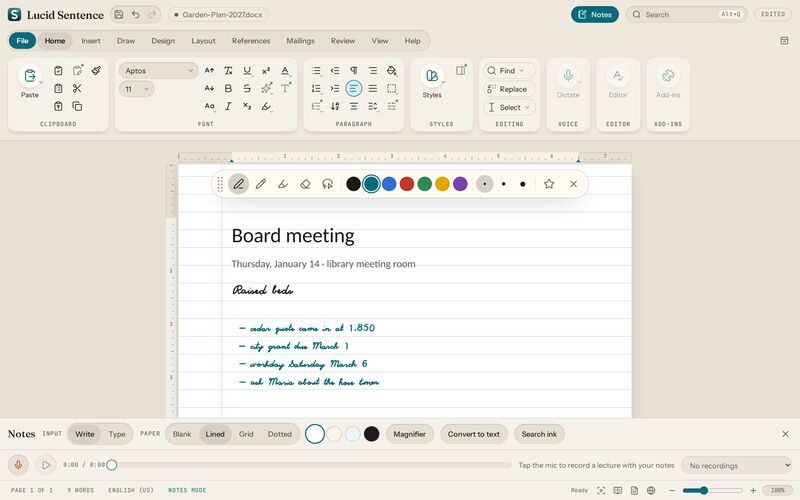Toggle Notes mode button in title bar
Screen dimensions: 800x500
pos(595,14)
